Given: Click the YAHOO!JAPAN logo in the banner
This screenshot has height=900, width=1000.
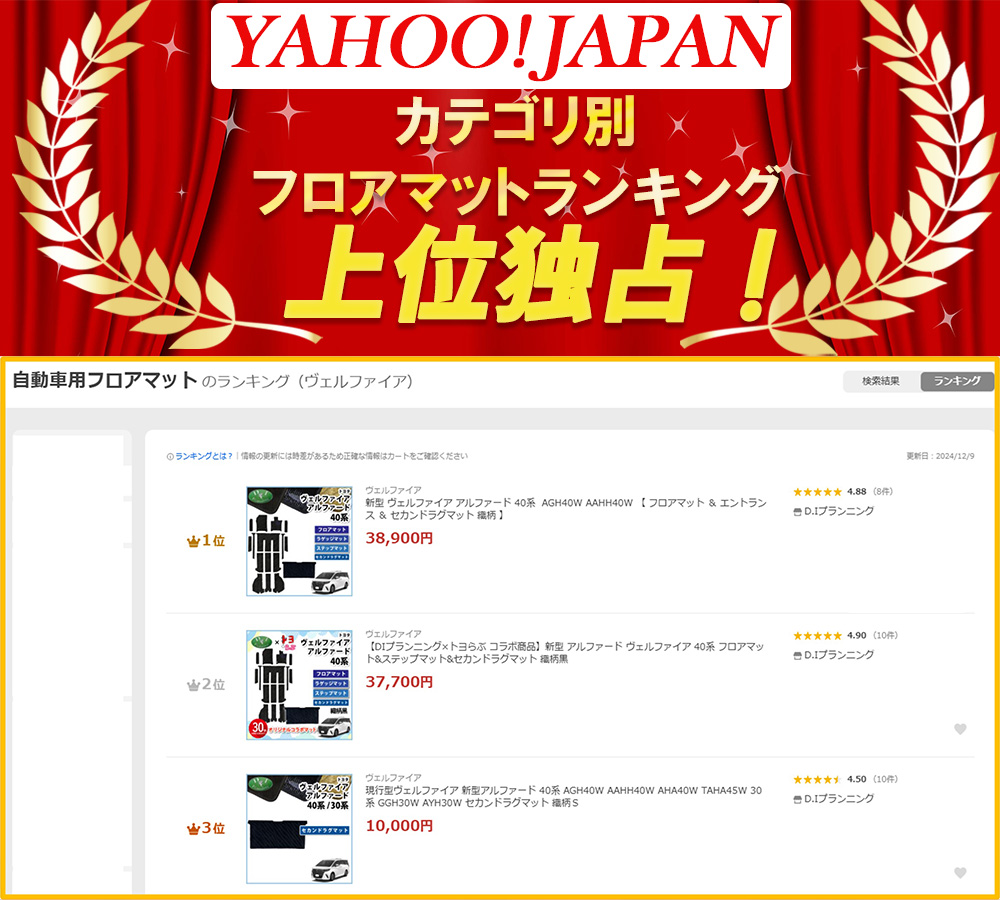Looking at the screenshot, I should click(501, 46).
